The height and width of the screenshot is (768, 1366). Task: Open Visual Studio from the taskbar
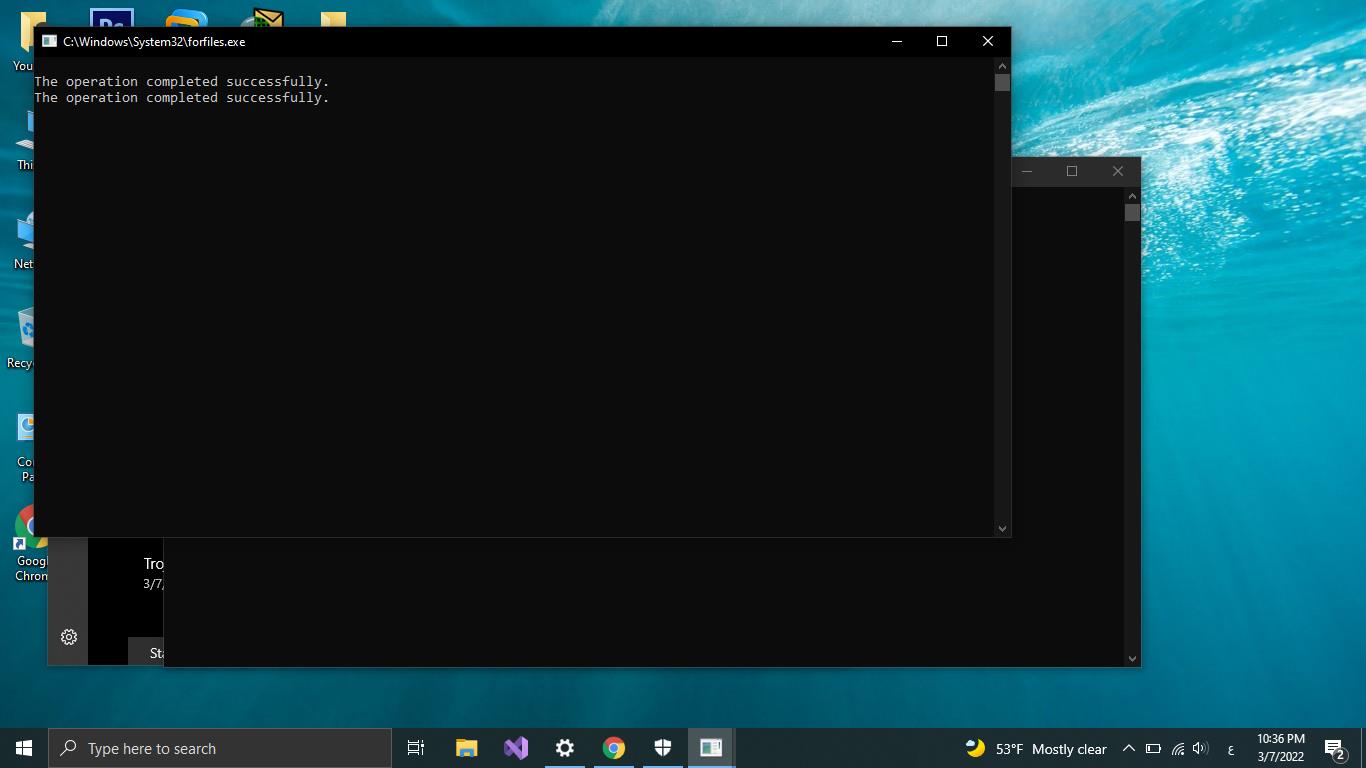point(515,748)
